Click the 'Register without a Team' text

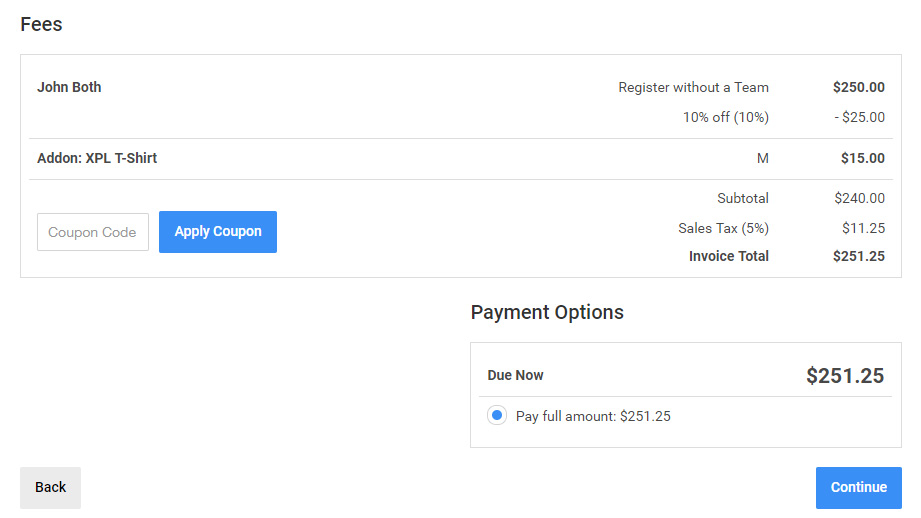[x=693, y=87]
